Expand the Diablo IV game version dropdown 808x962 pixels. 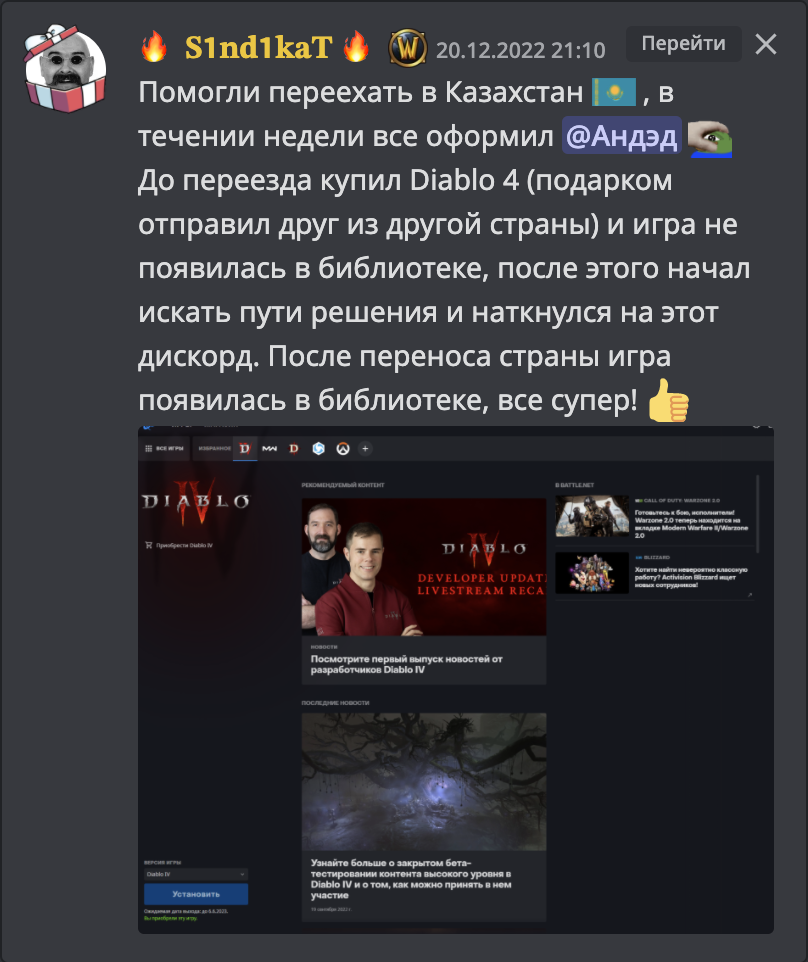[196, 874]
